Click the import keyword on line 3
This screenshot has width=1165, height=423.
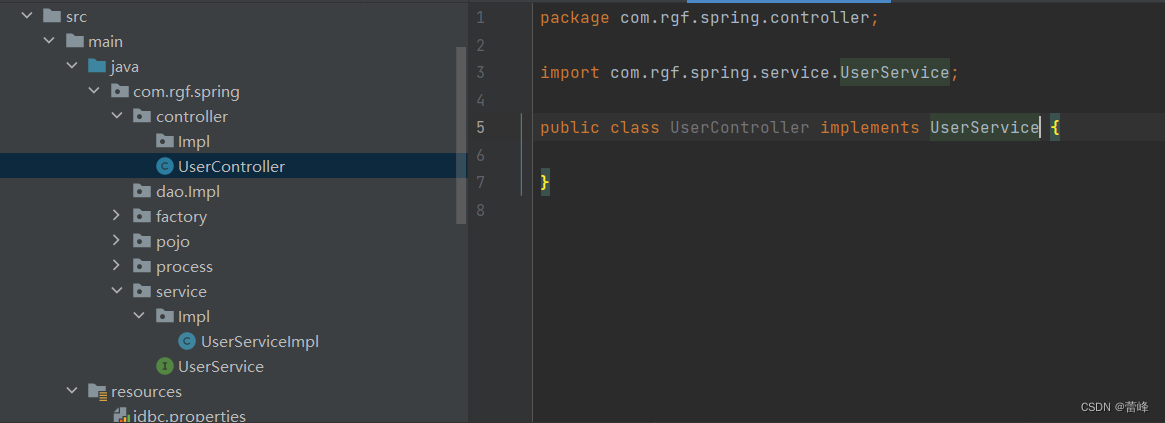pos(570,73)
